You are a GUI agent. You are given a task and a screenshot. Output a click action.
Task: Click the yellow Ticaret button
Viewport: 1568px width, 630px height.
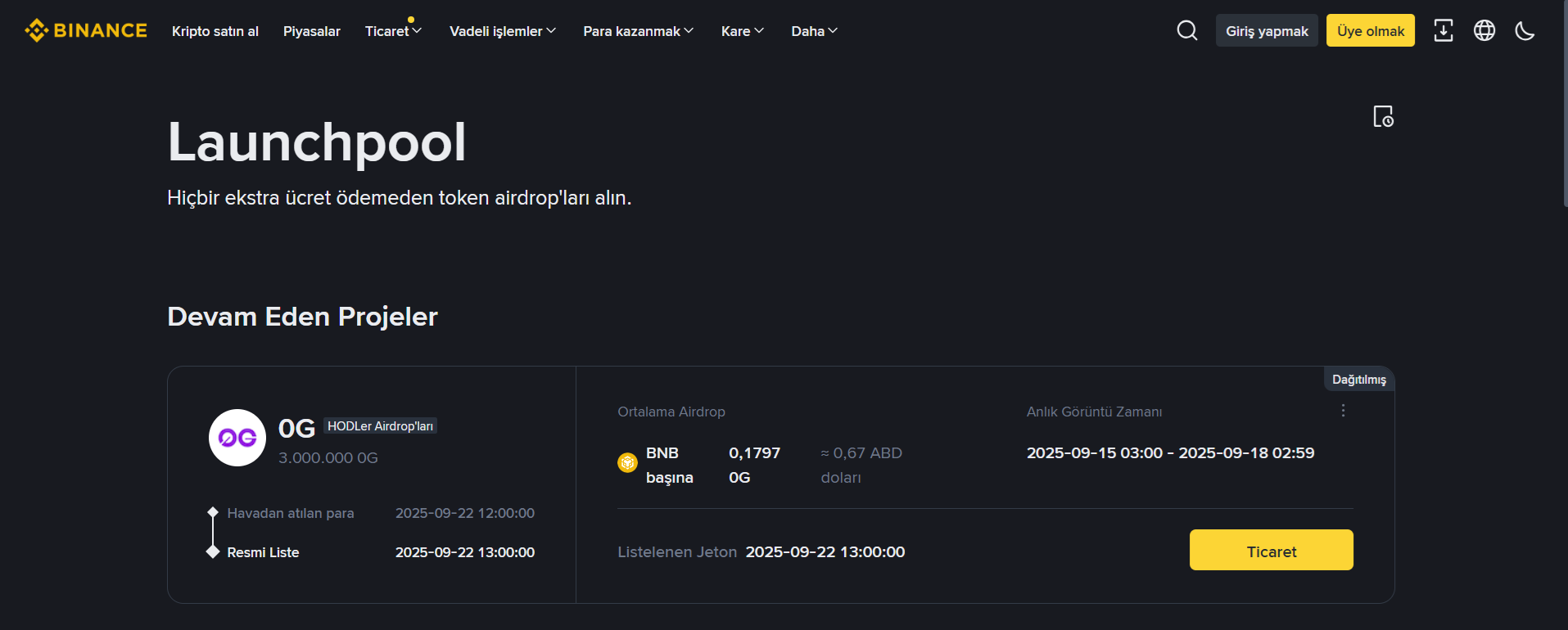point(1272,550)
